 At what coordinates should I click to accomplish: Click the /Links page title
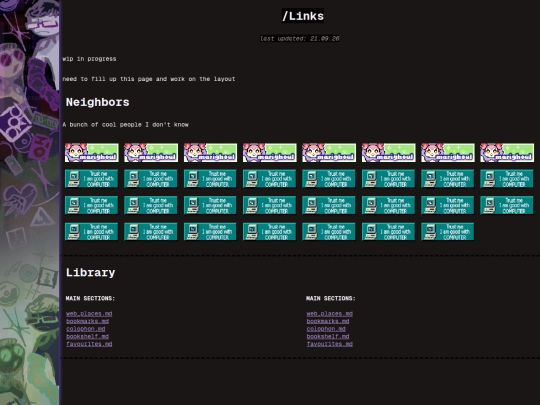tap(303, 16)
